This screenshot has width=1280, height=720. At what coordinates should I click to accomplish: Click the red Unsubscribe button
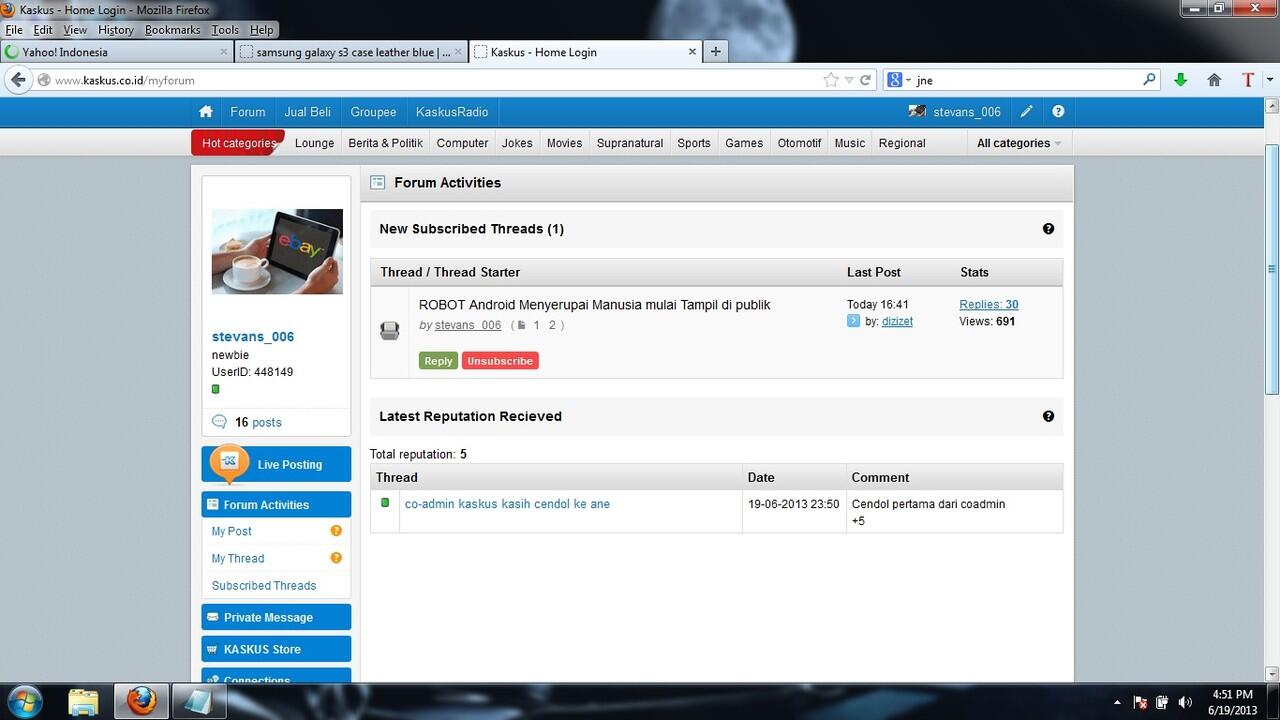point(500,361)
